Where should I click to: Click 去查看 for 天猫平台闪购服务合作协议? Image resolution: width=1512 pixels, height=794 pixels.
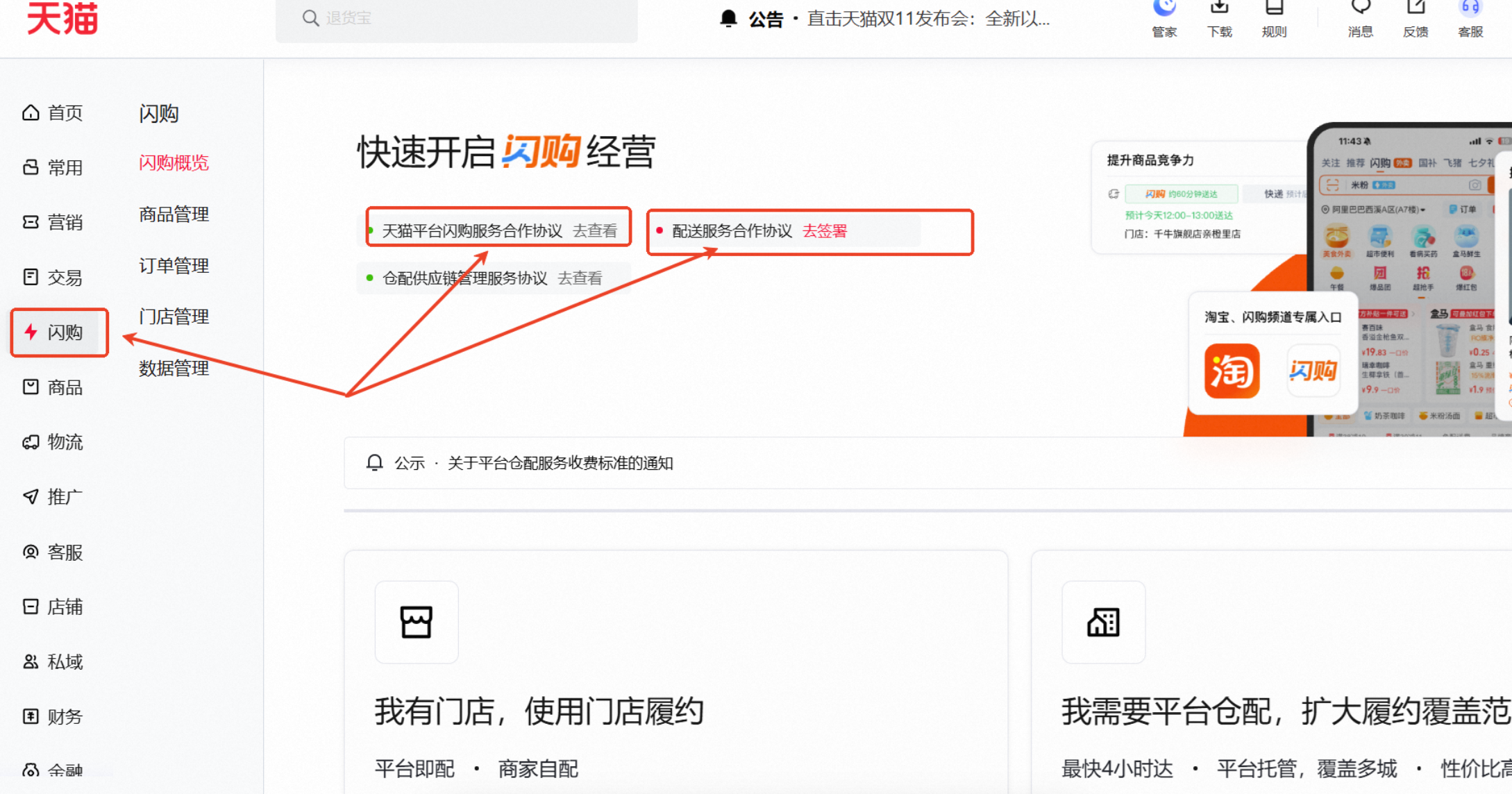595,231
